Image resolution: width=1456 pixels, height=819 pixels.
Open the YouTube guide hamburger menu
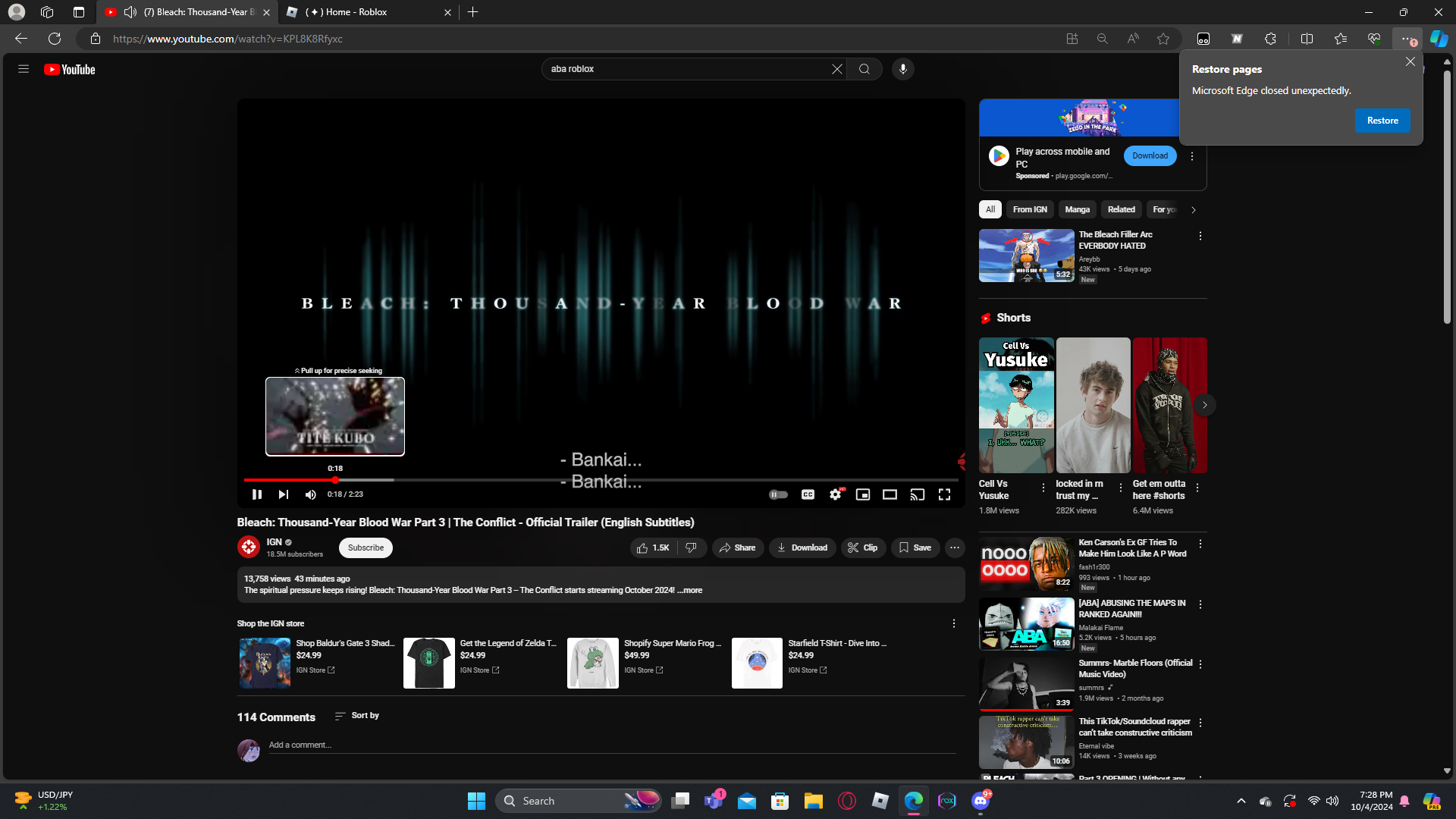[24, 69]
